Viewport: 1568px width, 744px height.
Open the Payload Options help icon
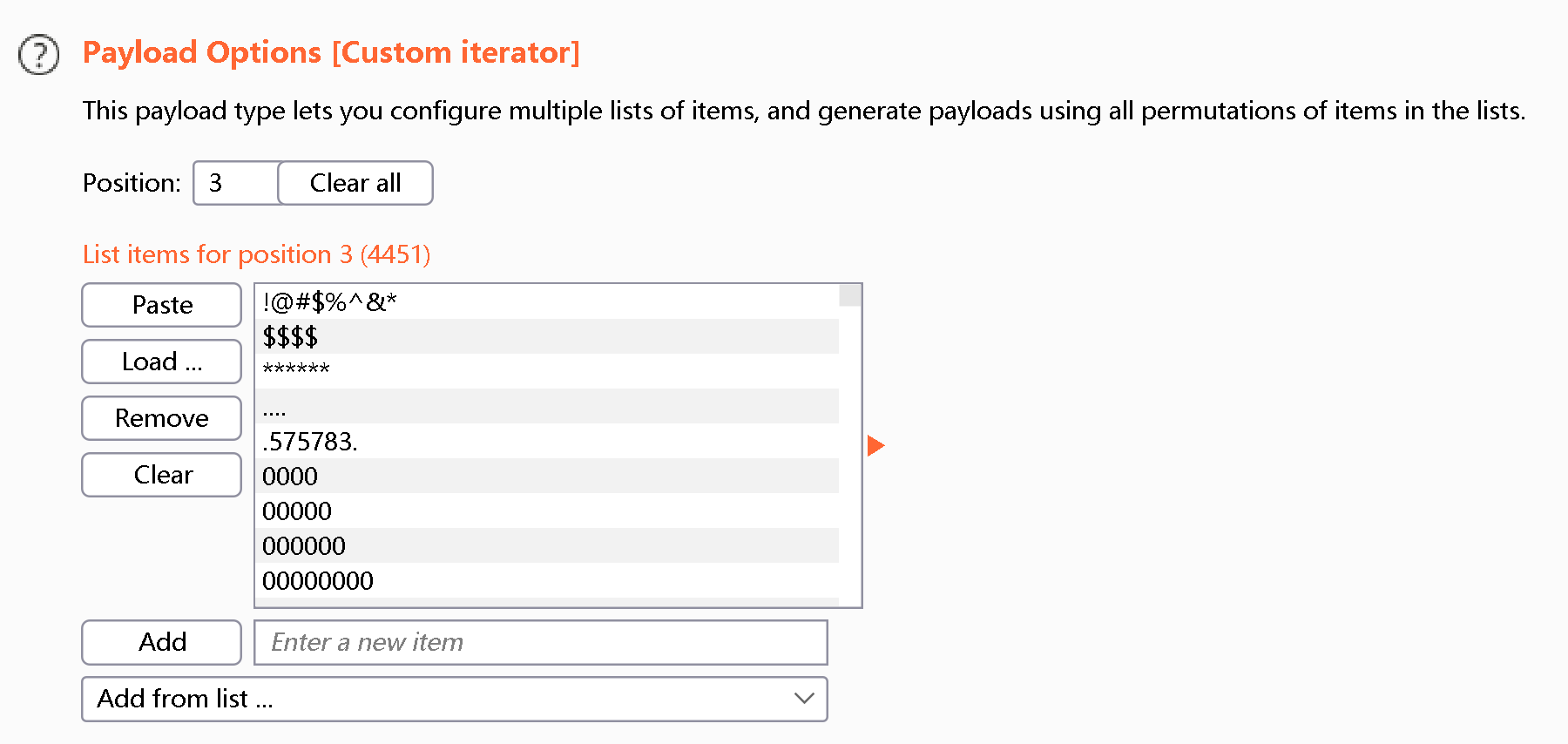pyautogui.click(x=39, y=55)
